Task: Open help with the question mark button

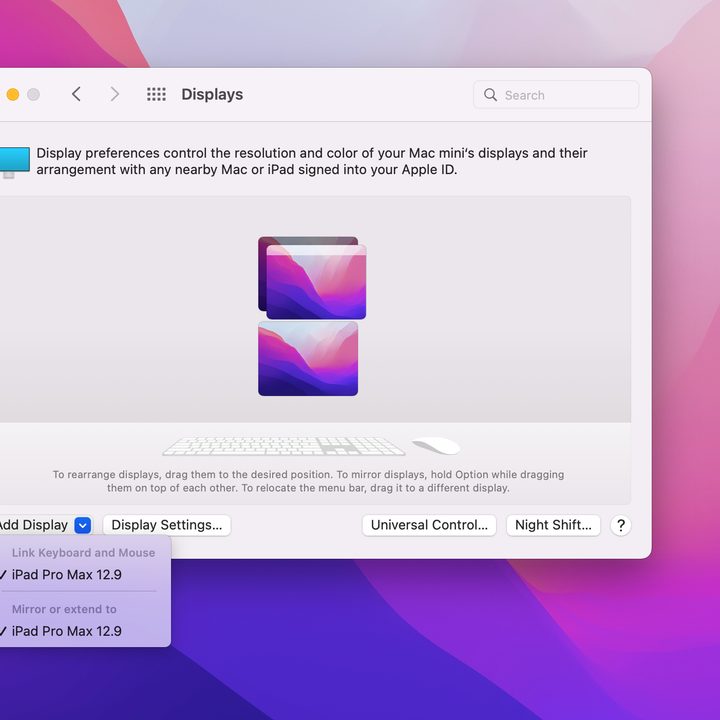Action: tap(621, 525)
